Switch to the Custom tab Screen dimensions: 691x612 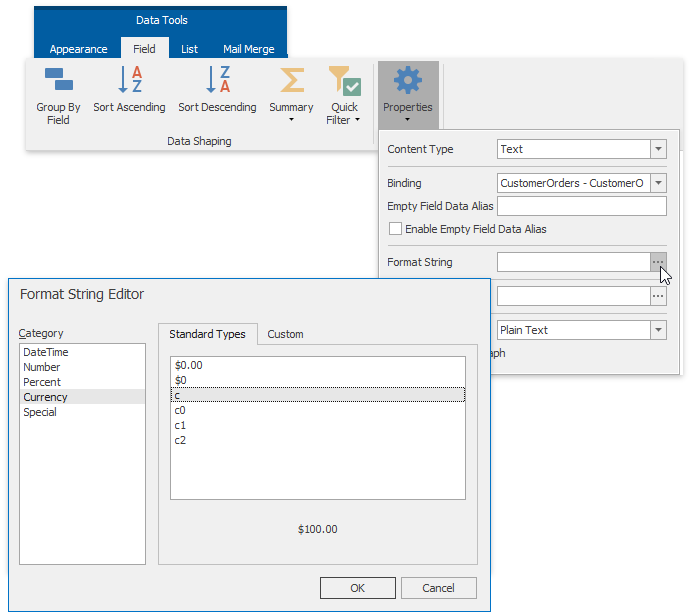pos(285,334)
